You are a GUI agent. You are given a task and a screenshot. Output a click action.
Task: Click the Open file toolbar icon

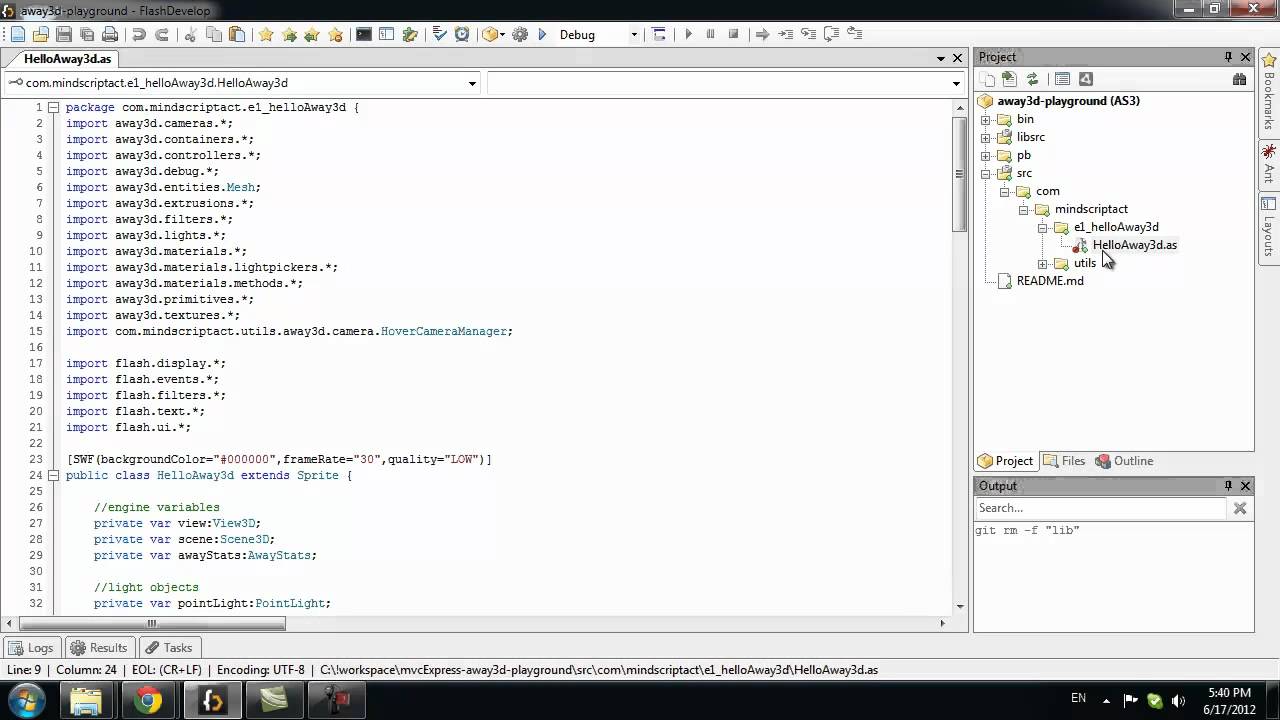(41, 34)
